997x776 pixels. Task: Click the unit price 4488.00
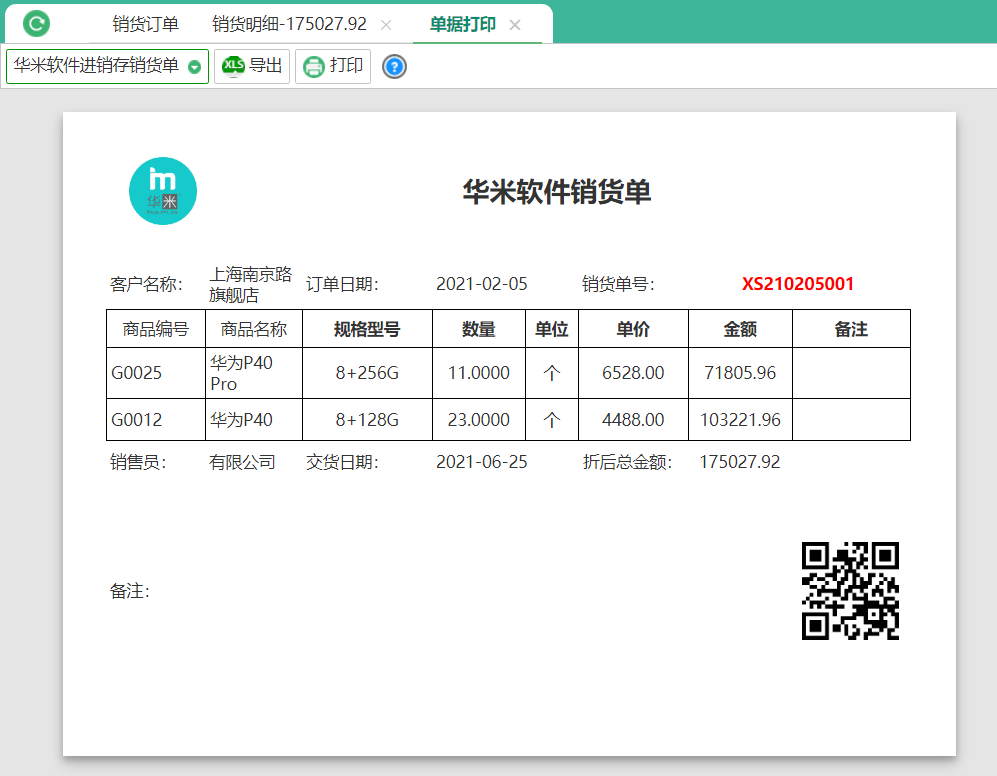point(633,420)
